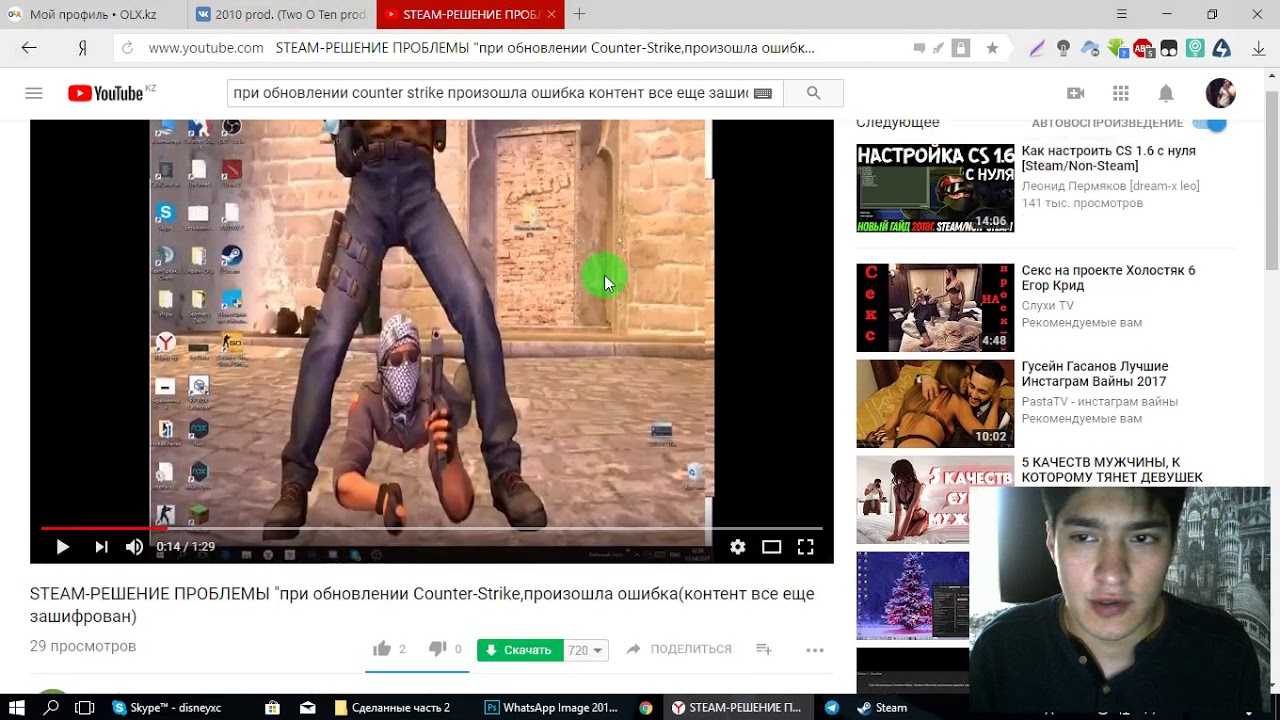
Task: Open 'Гусейн Гасанов Лучшие Инстаграм Вайны' video
Action: click(x=1095, y=374)
